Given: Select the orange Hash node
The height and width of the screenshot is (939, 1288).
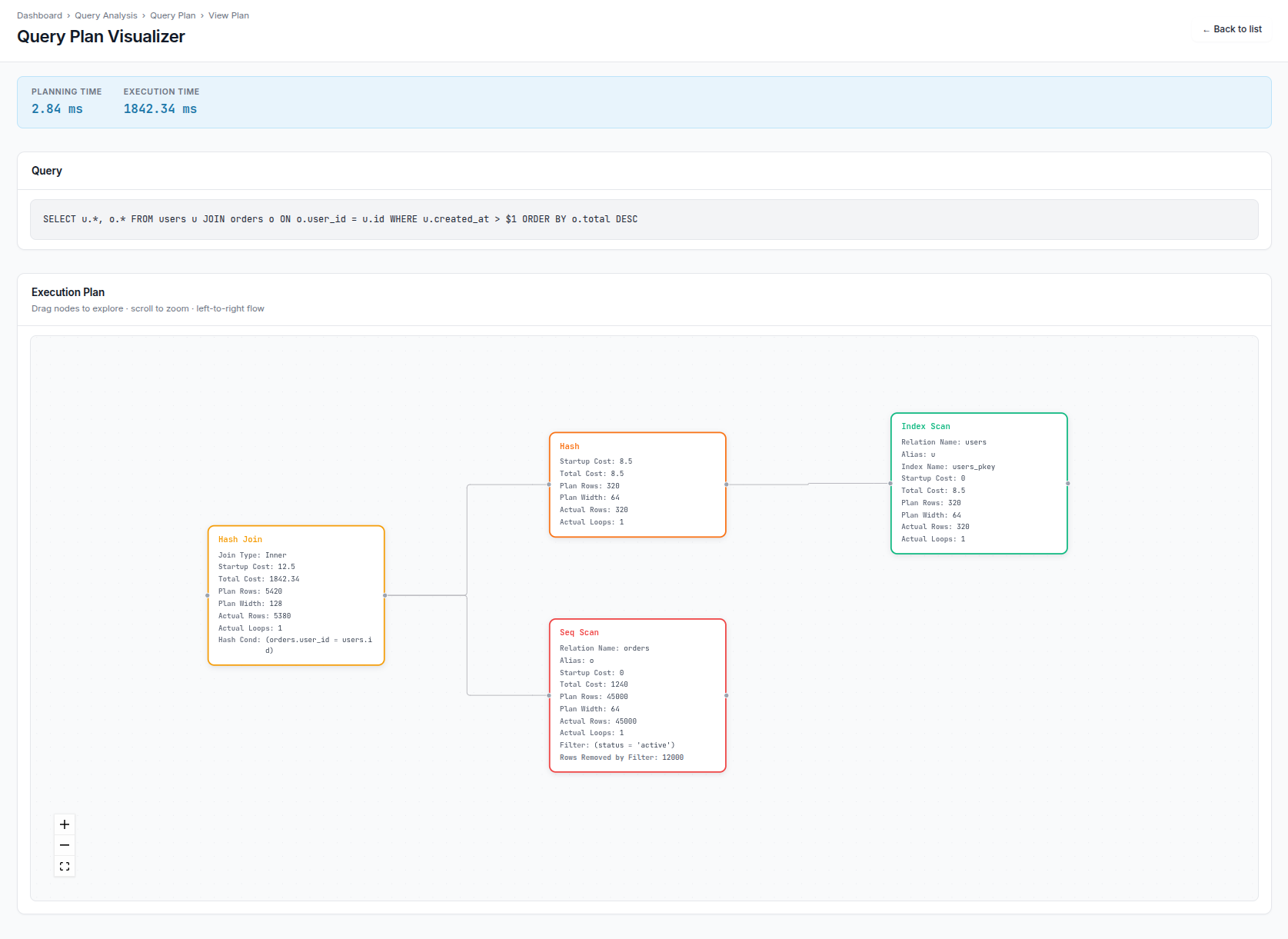Looking at the screenshot, I should click(637, 484).
